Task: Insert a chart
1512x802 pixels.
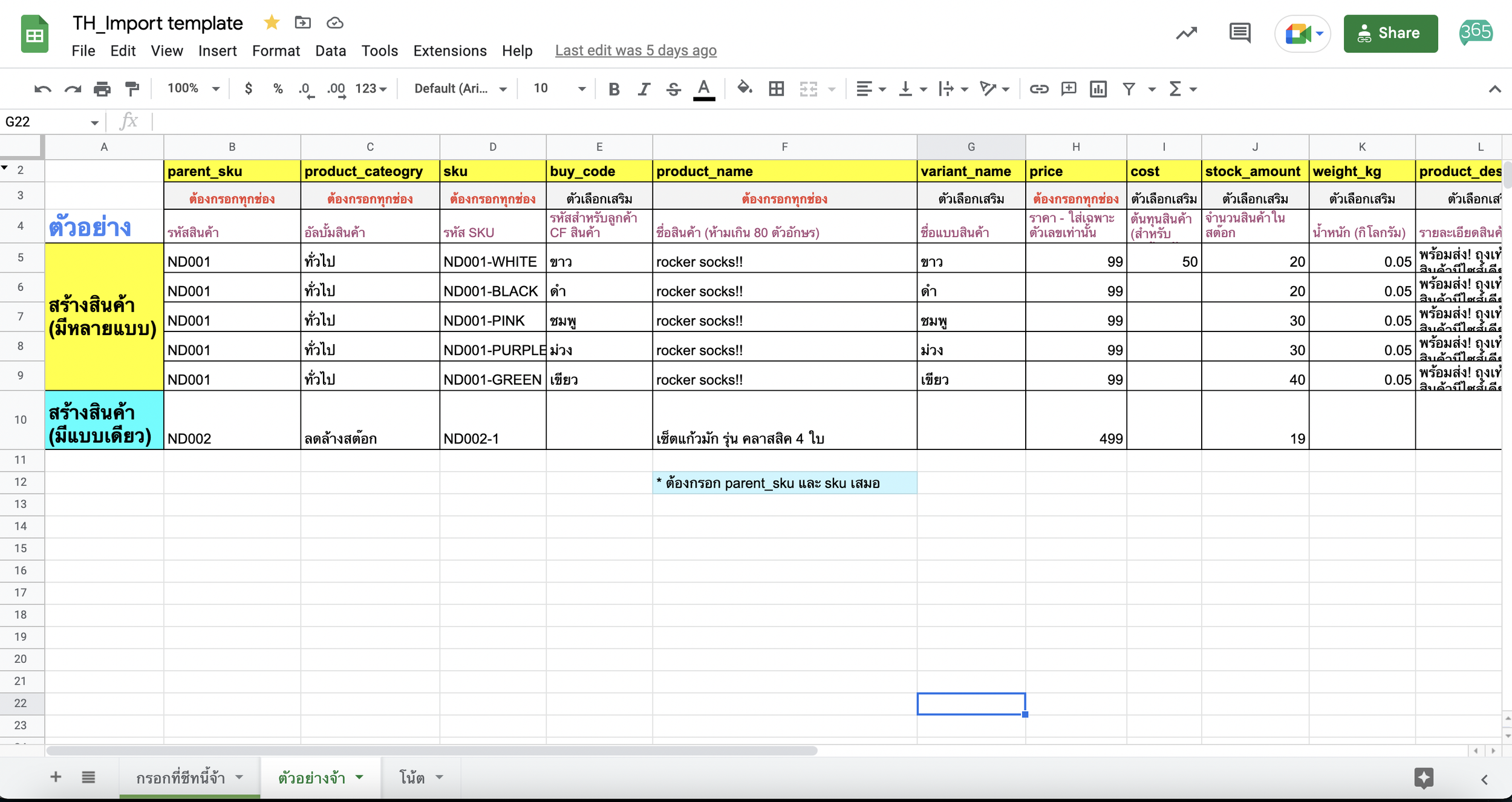Action: coord(1099,88)
